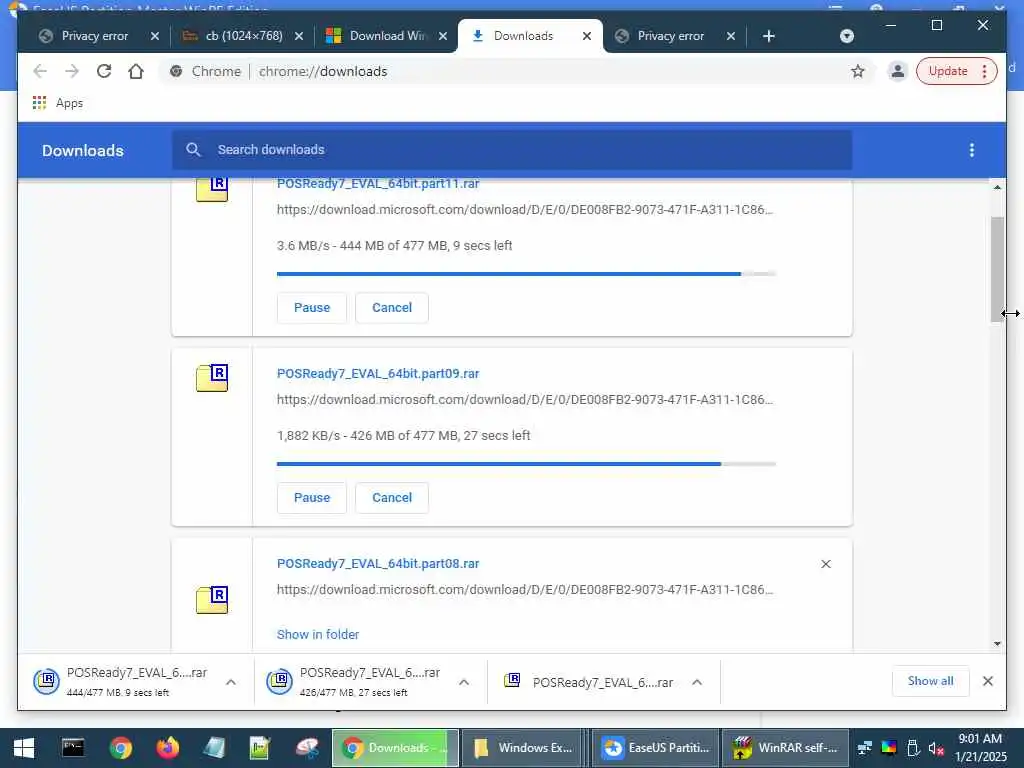Open Firefox from the taskbar
Screen dimensions: 1024x768
pyautogui.click(x=167, y=748)
